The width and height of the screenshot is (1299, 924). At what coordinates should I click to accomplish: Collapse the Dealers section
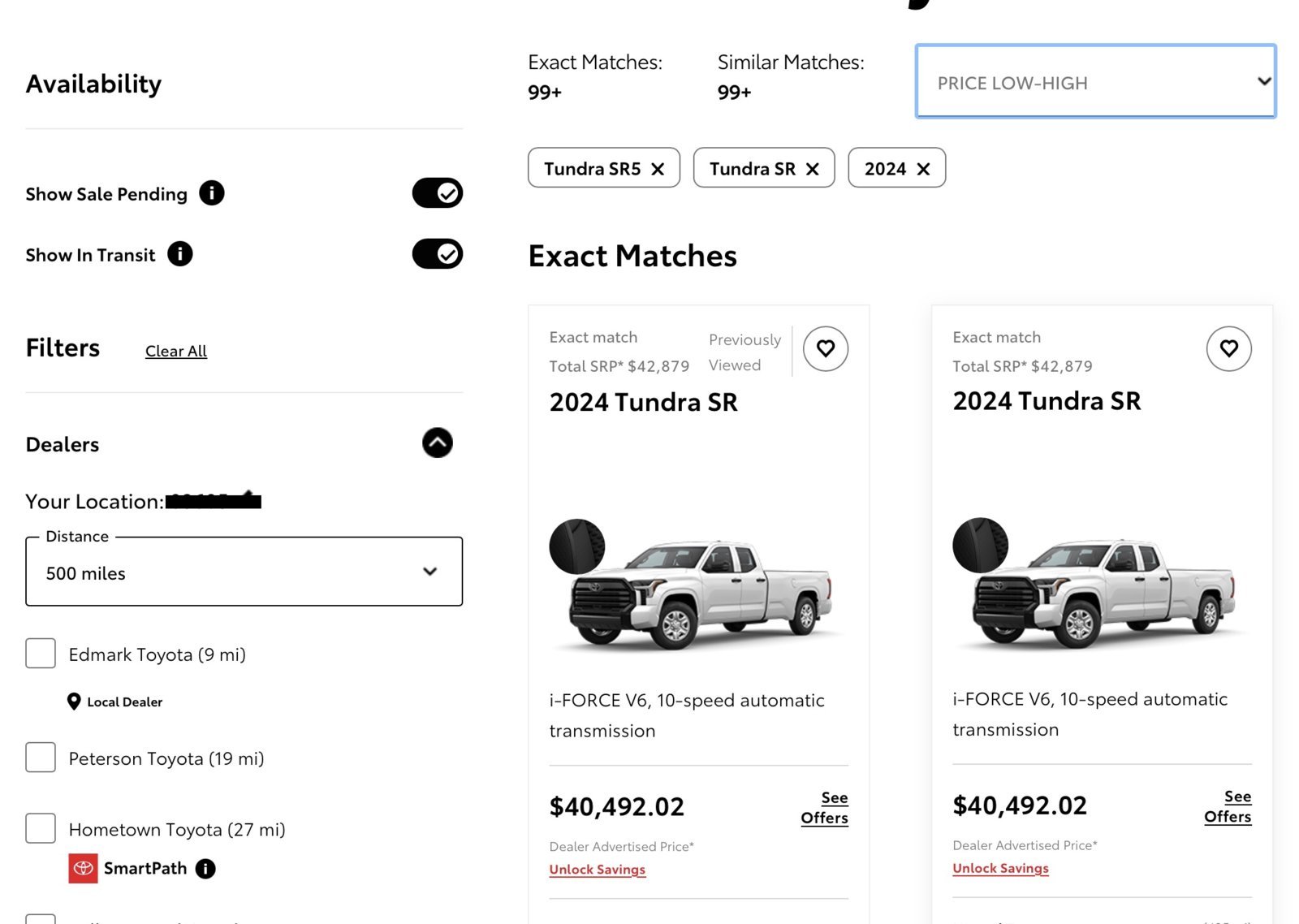(438, 443)
